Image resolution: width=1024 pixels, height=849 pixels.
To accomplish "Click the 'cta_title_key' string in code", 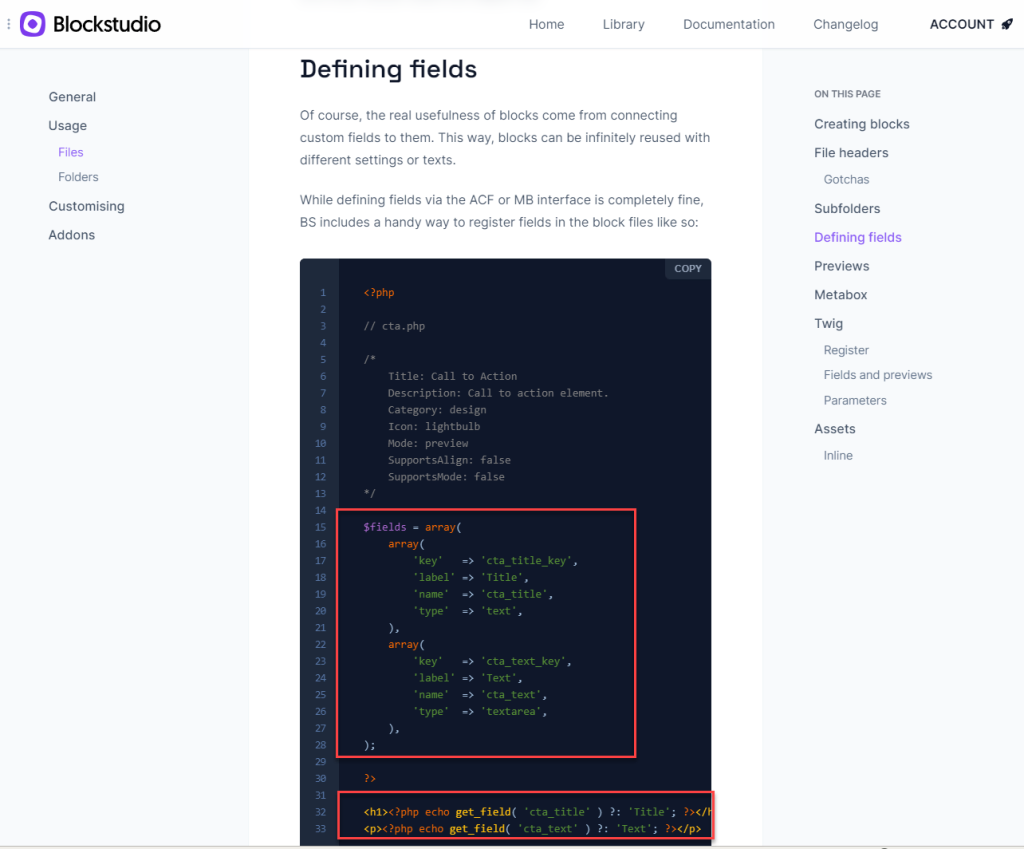I will point(526,560).
